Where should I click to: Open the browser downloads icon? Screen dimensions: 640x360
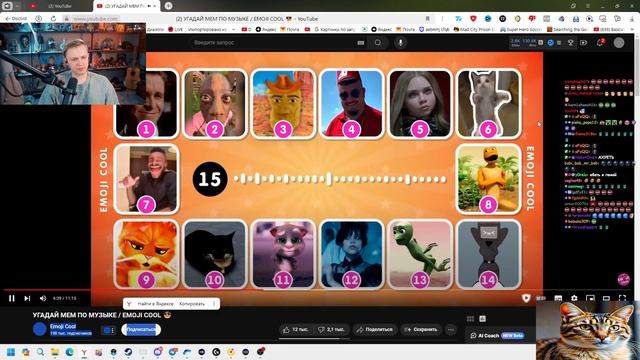tap(631, 19)
